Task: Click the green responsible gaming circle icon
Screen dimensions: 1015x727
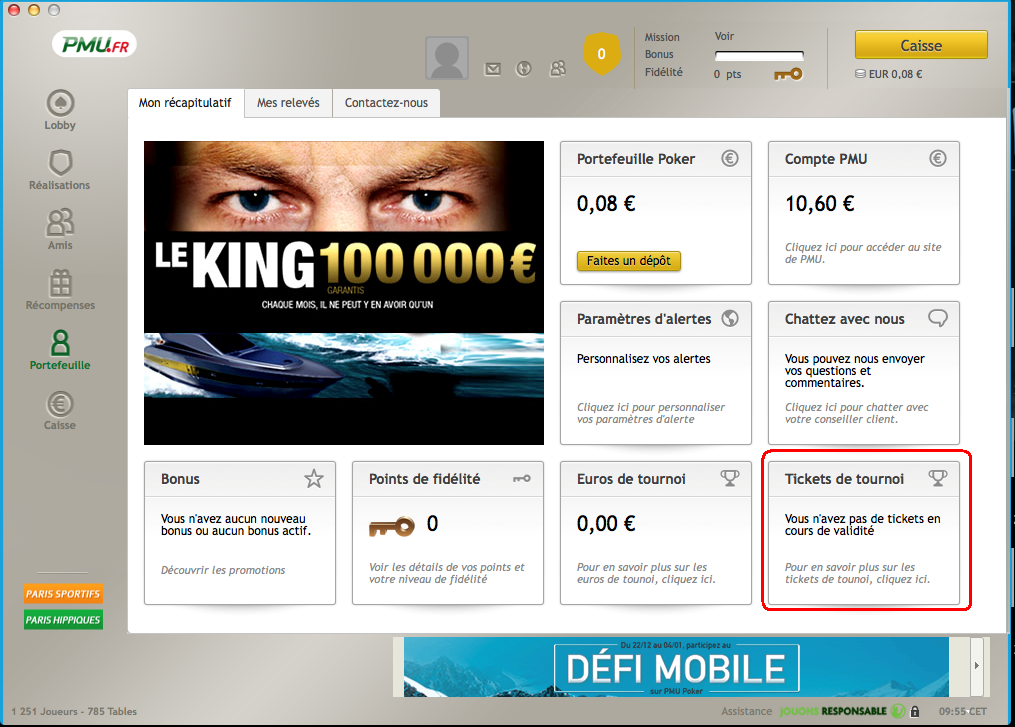Action: pos(898,711)
